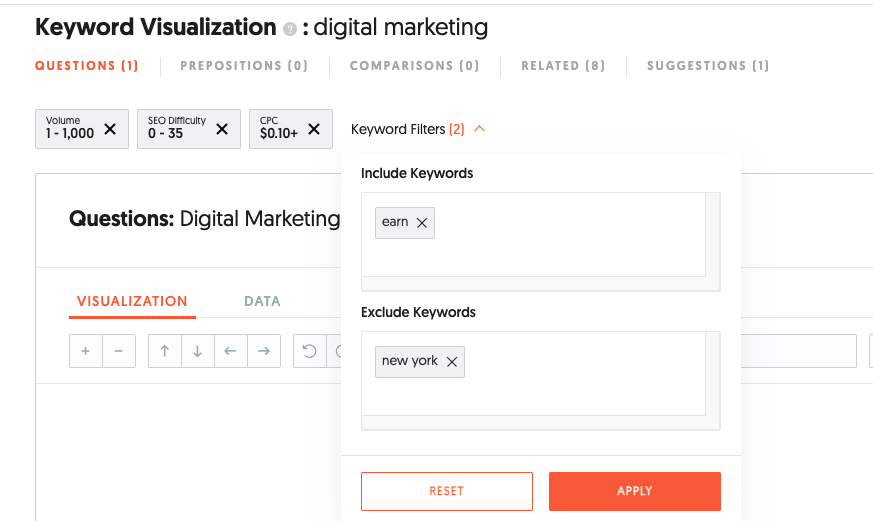Open the Data tab
The image size is (873, 521).
point(262,301)
